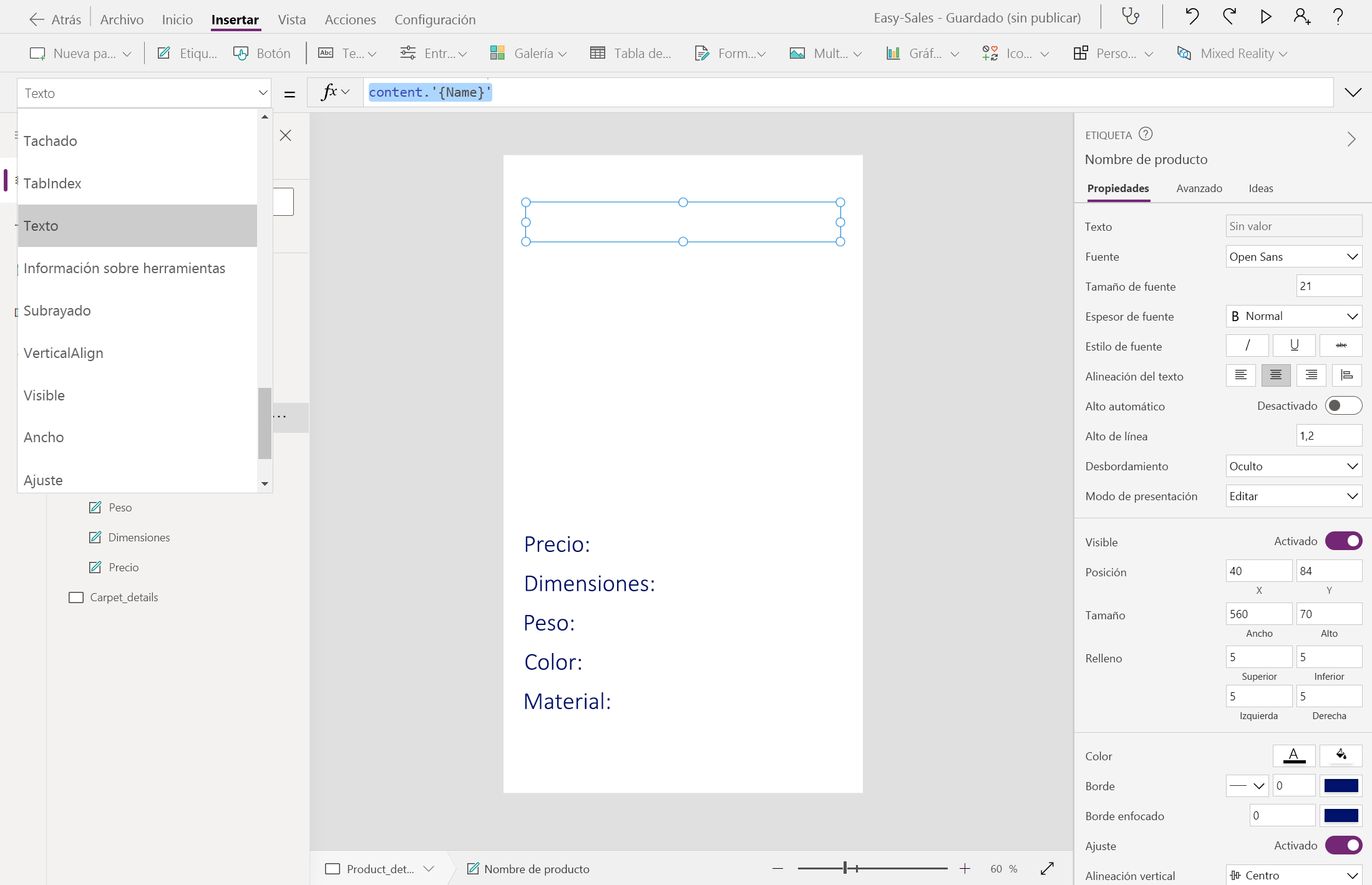Turn off the Visible toggle
This screenshot has height=885, width=1372.
[1343, 541]
